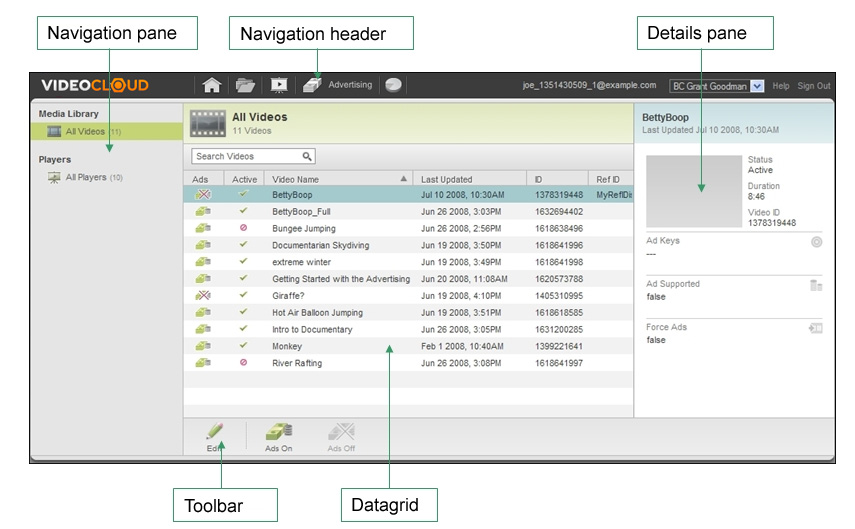Select the Hot Air Balloon Jumping row
This screenshot has height=529, width=855.
408,312
